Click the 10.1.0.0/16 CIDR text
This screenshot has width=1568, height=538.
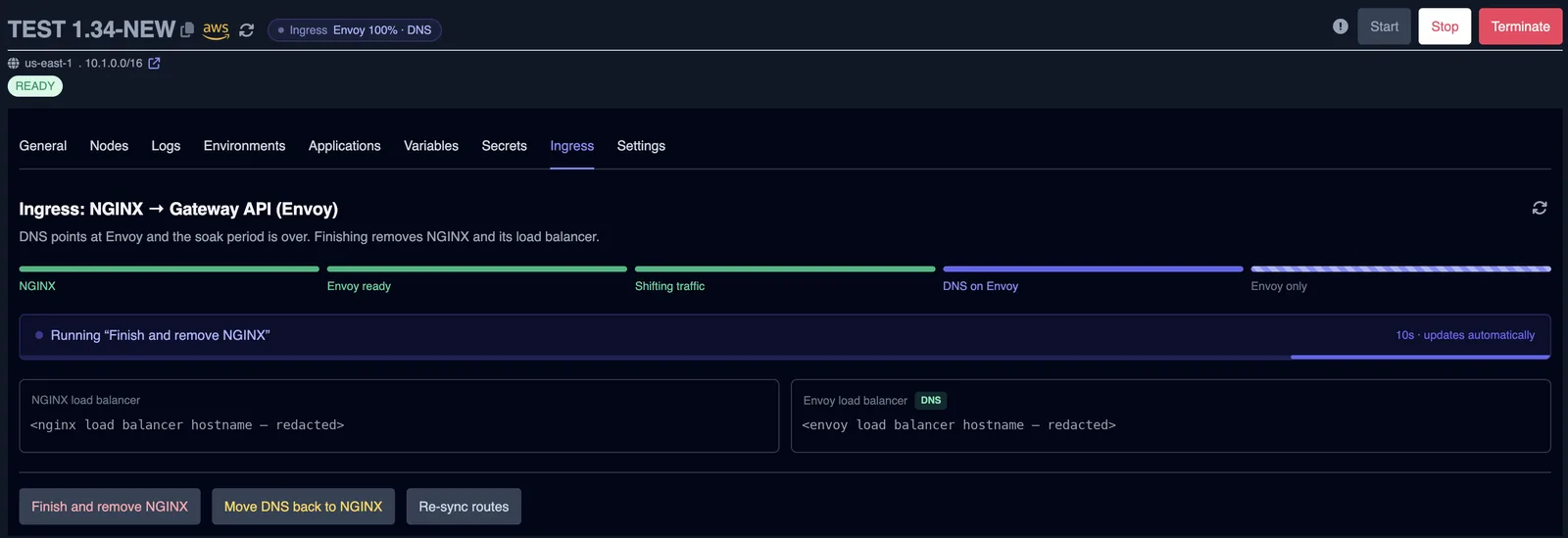click(114, 63)
